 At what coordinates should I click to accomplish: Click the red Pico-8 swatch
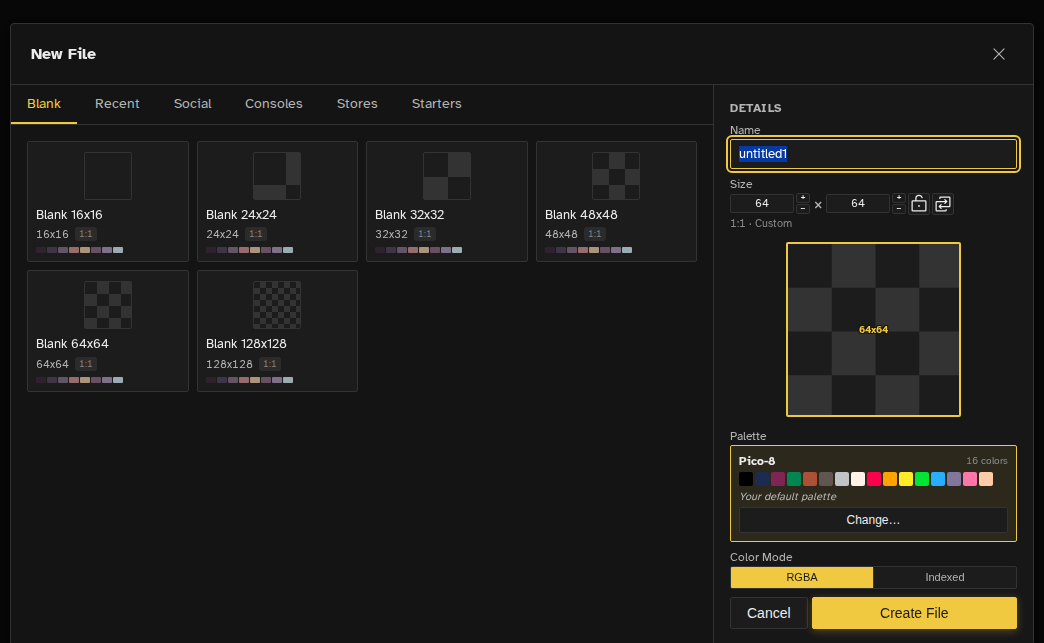point(874,479)
